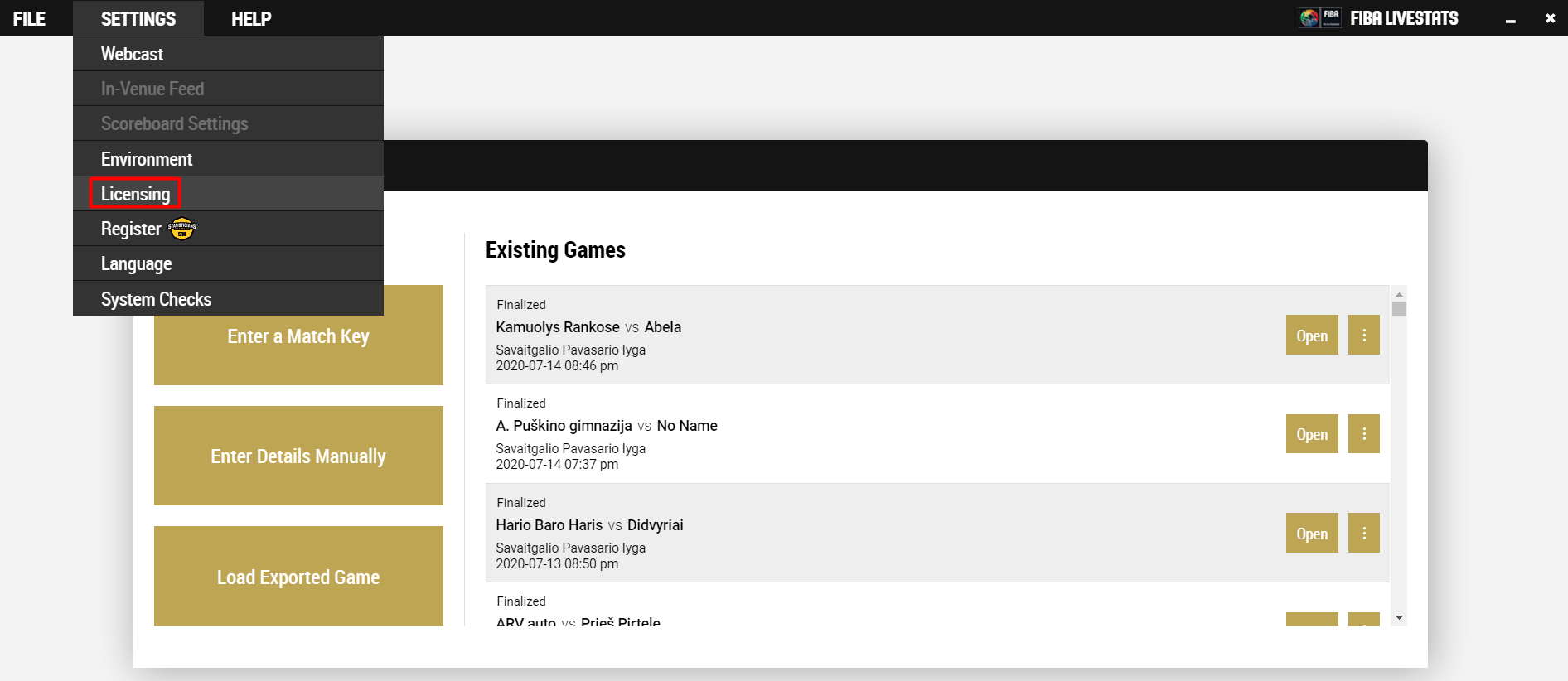Click the statisticians badge icon beside Register
The width and height of the screenshot is (1568, 681).
pyautogui.click(x=181, y=229)
